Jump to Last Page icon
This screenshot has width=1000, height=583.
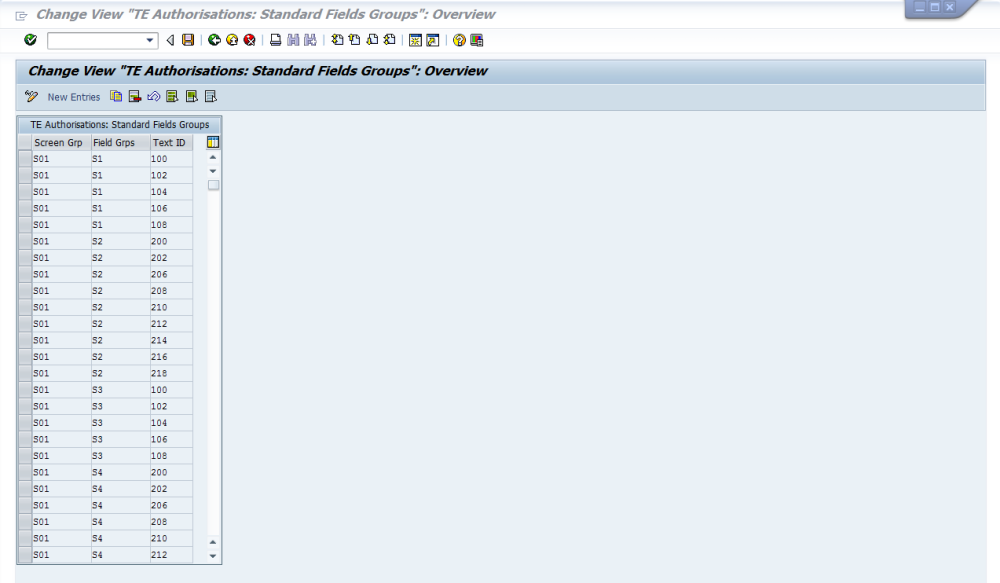click(389, 40)
